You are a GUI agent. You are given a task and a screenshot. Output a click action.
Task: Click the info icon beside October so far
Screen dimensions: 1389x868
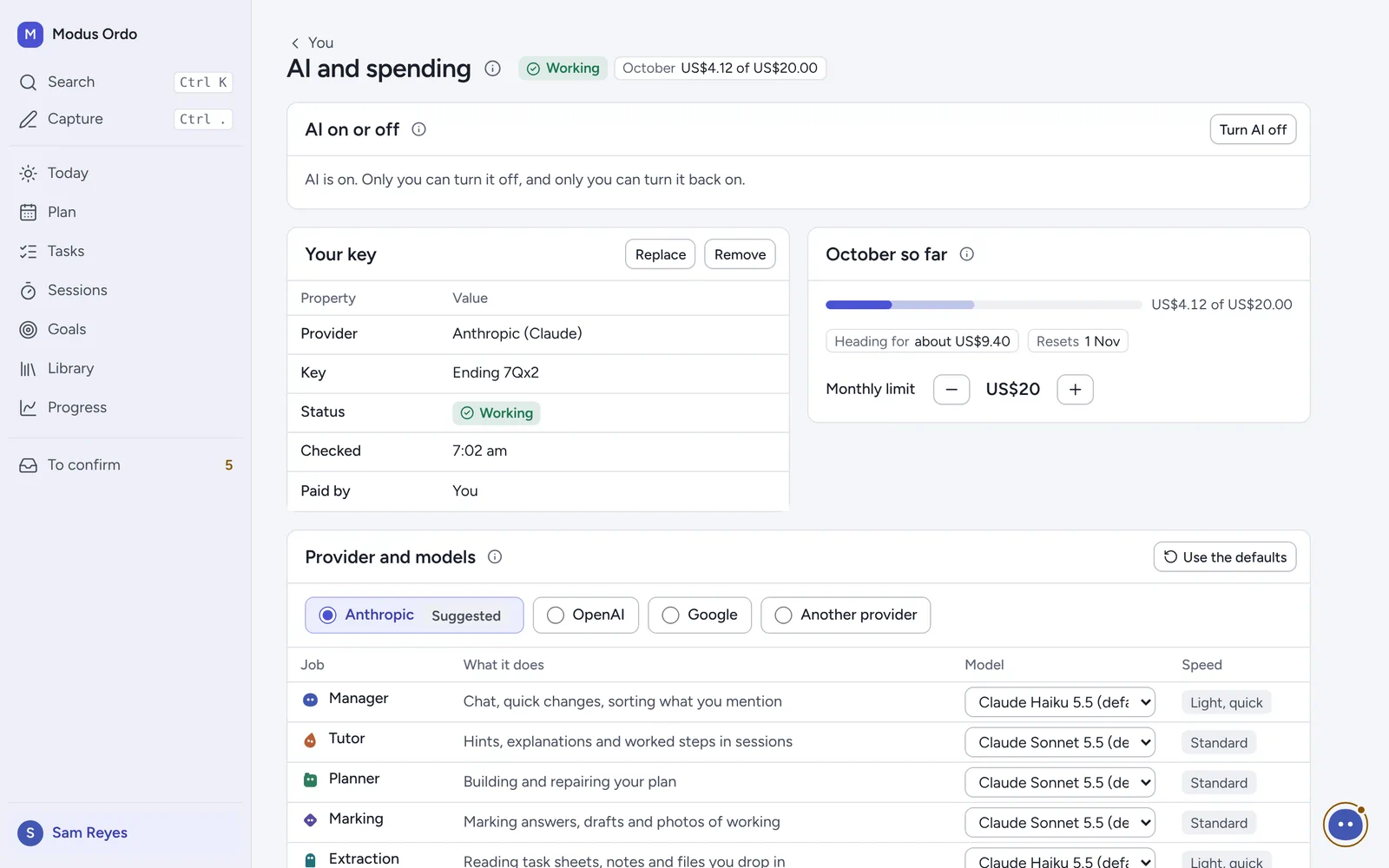pos(966,254)
